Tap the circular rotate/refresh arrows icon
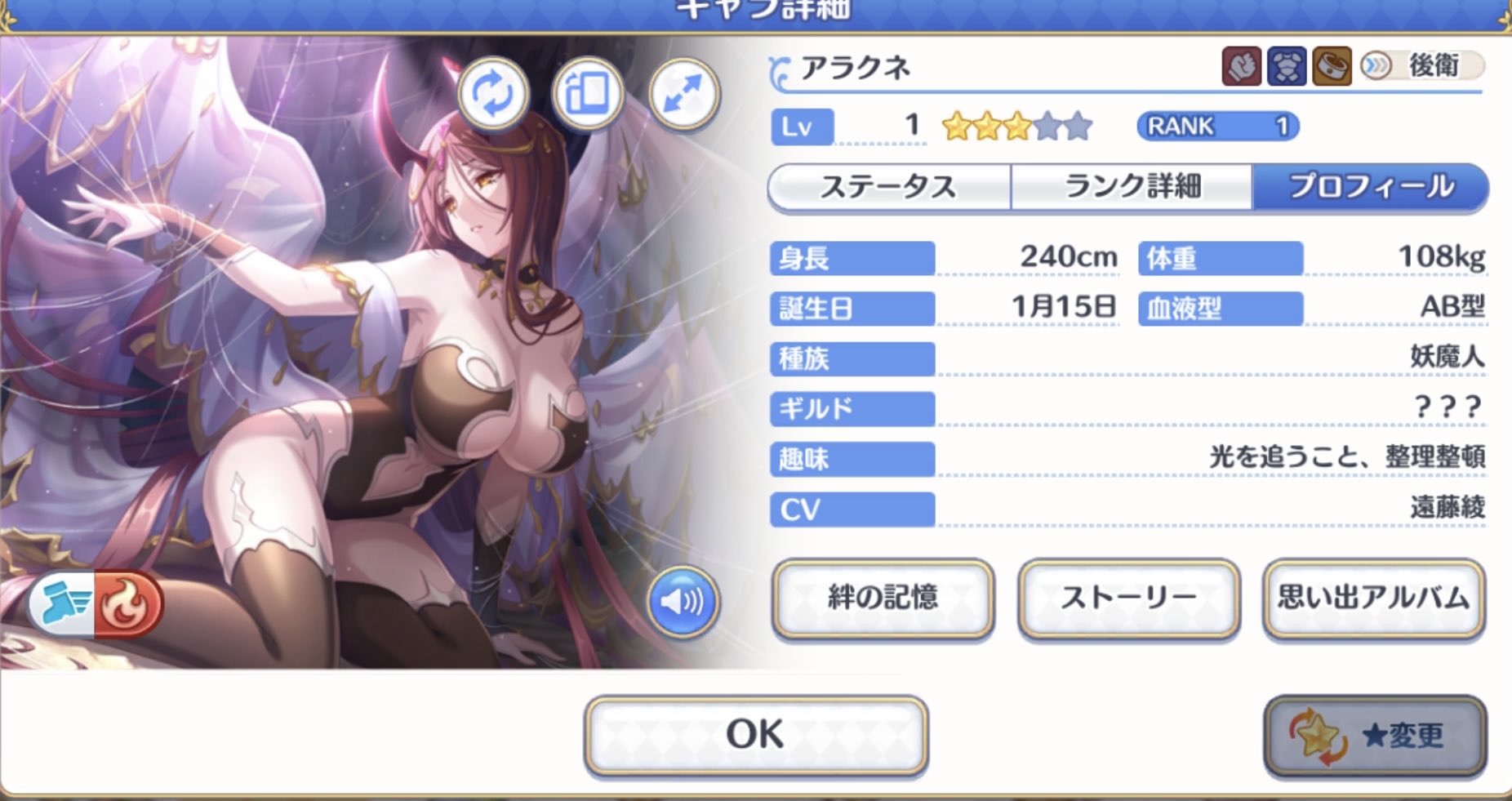 point(493,95)
